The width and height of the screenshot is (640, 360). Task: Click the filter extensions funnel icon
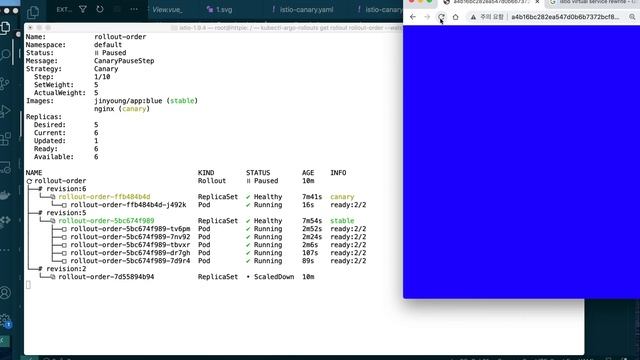click(83, 9)
